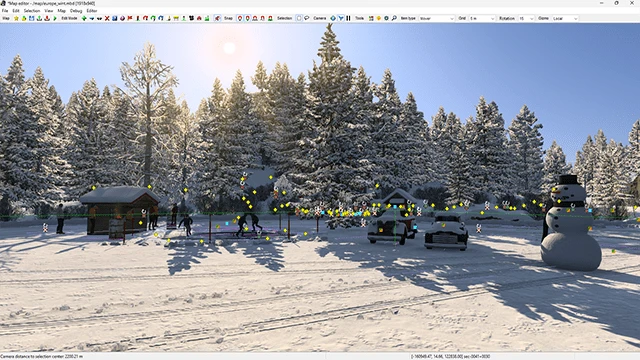Click the dark round tools icon
The image size is (640, 360).
386,18
